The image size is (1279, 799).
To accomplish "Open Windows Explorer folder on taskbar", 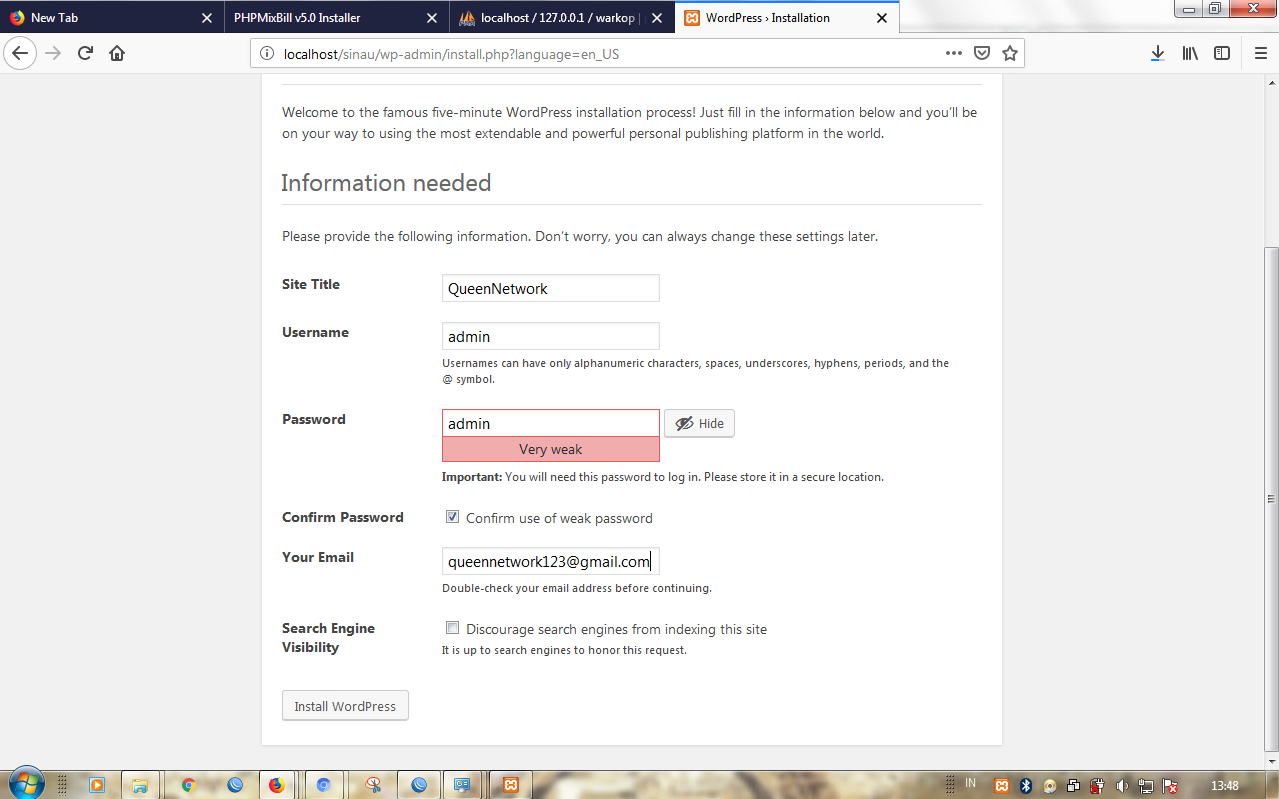I will pyautogui.click(x=140, y=785).
